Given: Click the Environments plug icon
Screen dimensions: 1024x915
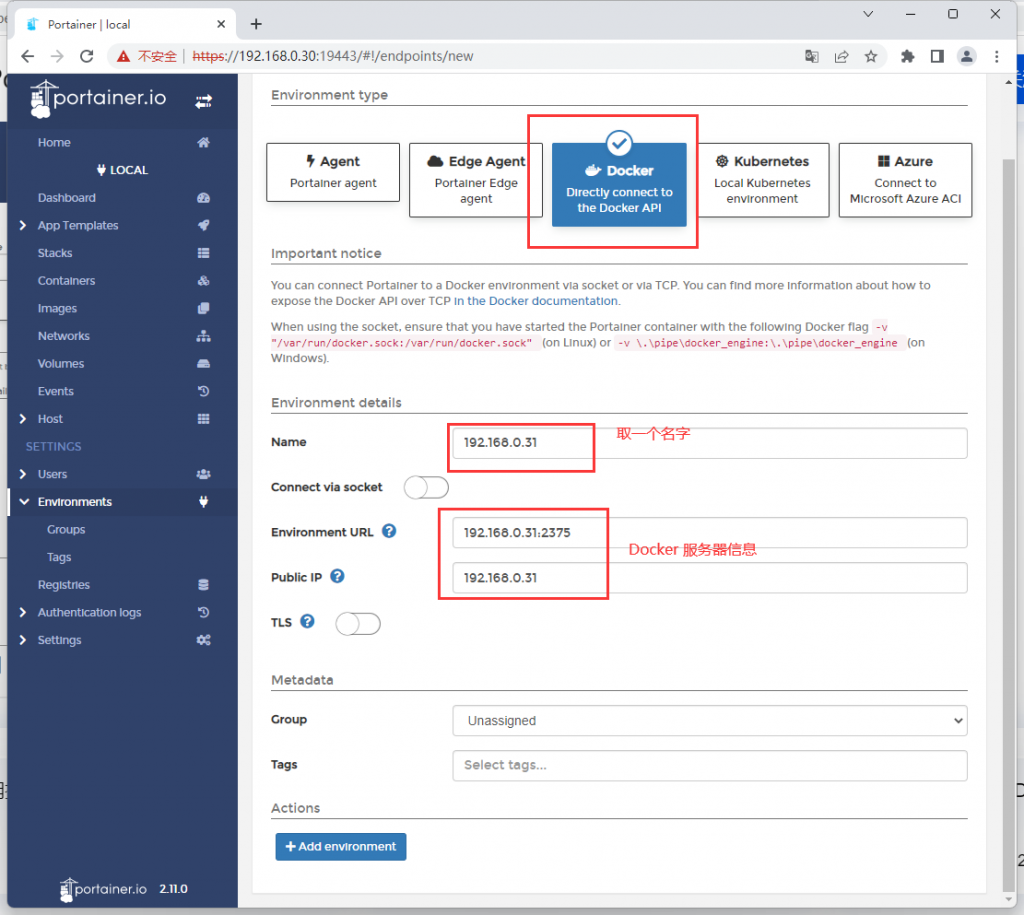Looking at the screenshot, I should pyautogui.click(x=203, y=502).
